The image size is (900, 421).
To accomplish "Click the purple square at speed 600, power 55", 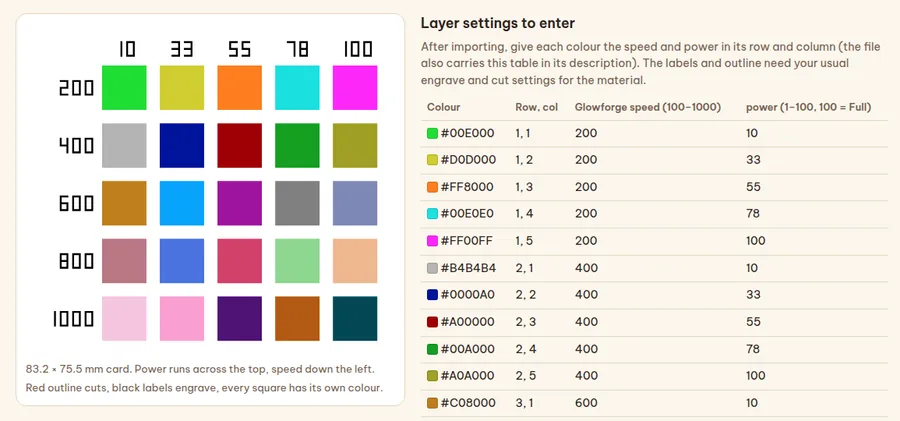I will [239, 203].
